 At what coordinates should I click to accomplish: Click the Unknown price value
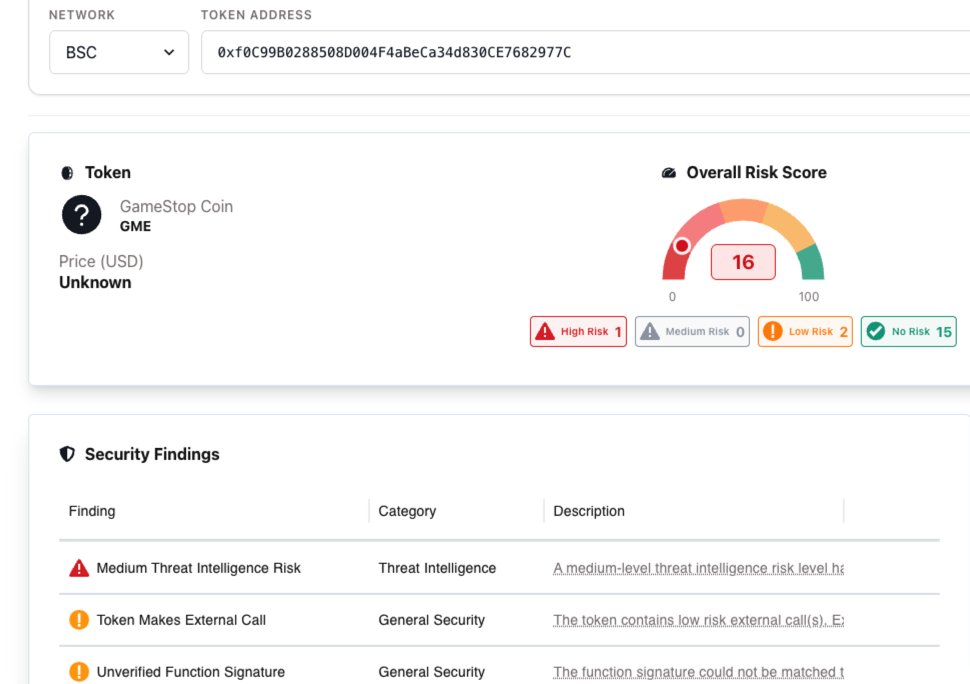click(95, 283)
